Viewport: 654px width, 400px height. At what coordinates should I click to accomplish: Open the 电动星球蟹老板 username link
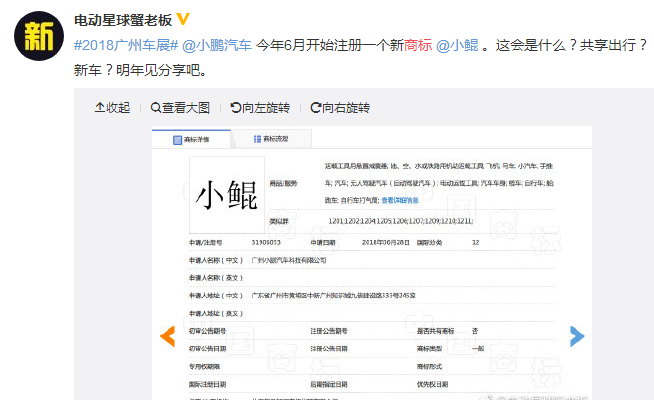(123, 20)
